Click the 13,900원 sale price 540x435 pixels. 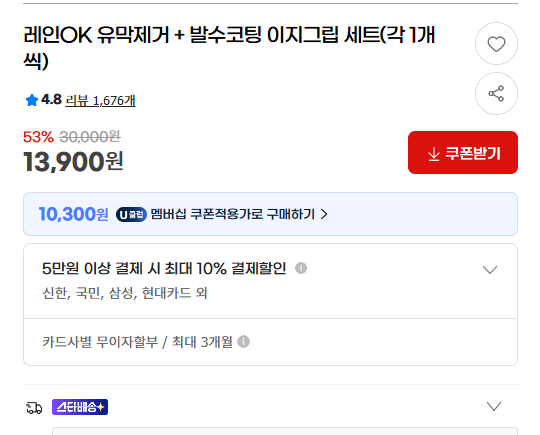(73, 162)
